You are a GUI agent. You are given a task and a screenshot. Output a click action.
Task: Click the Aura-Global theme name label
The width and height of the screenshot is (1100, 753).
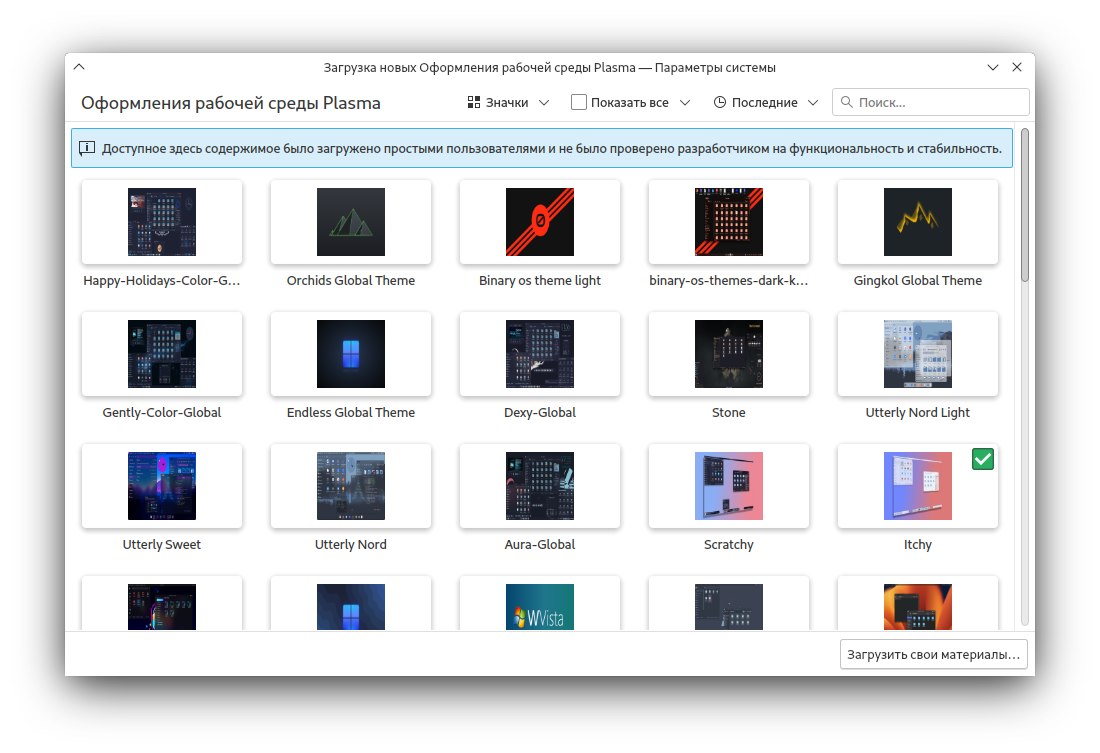tap(539, 545)
